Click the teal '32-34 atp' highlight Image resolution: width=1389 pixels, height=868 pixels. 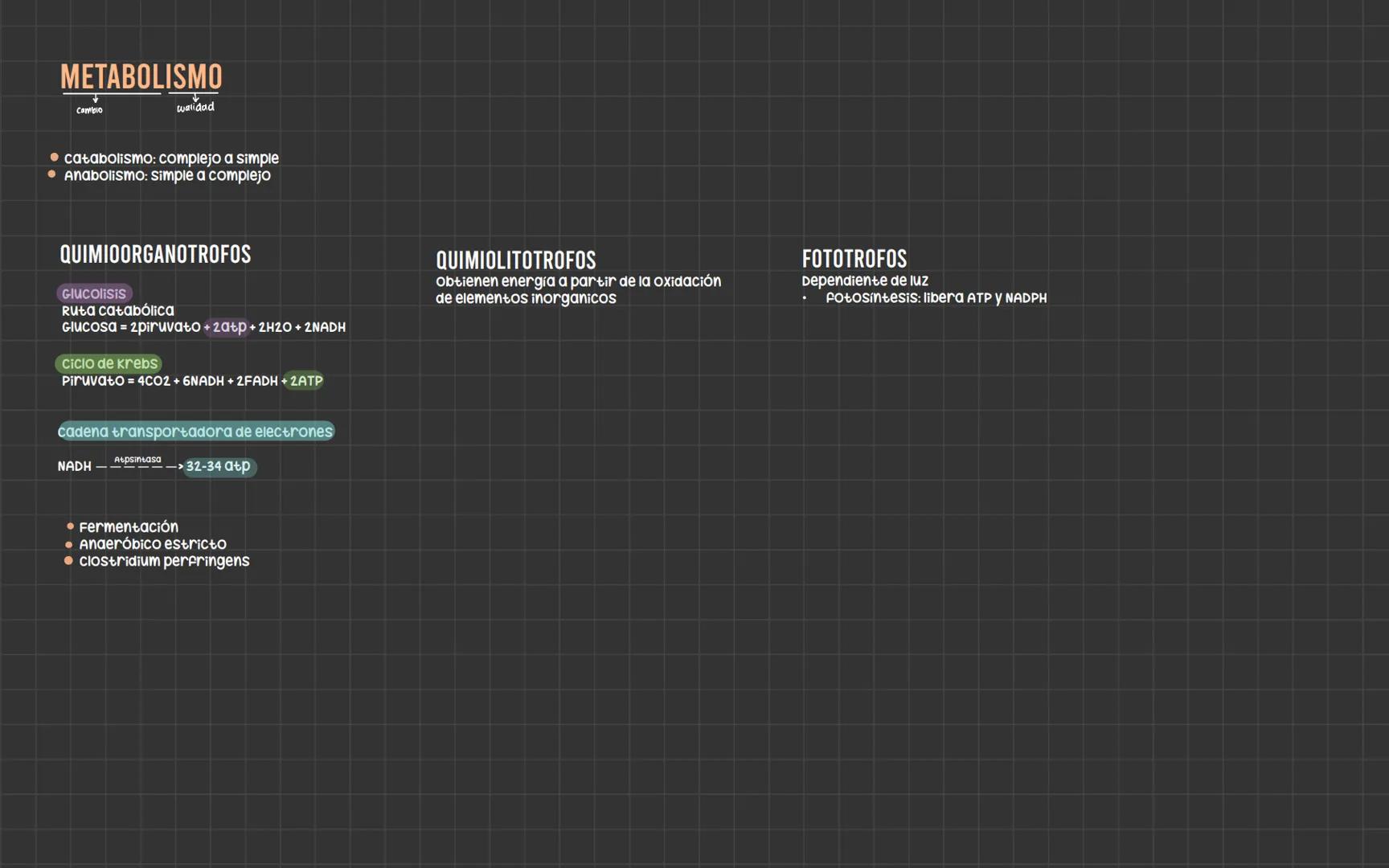pos(219,466)
